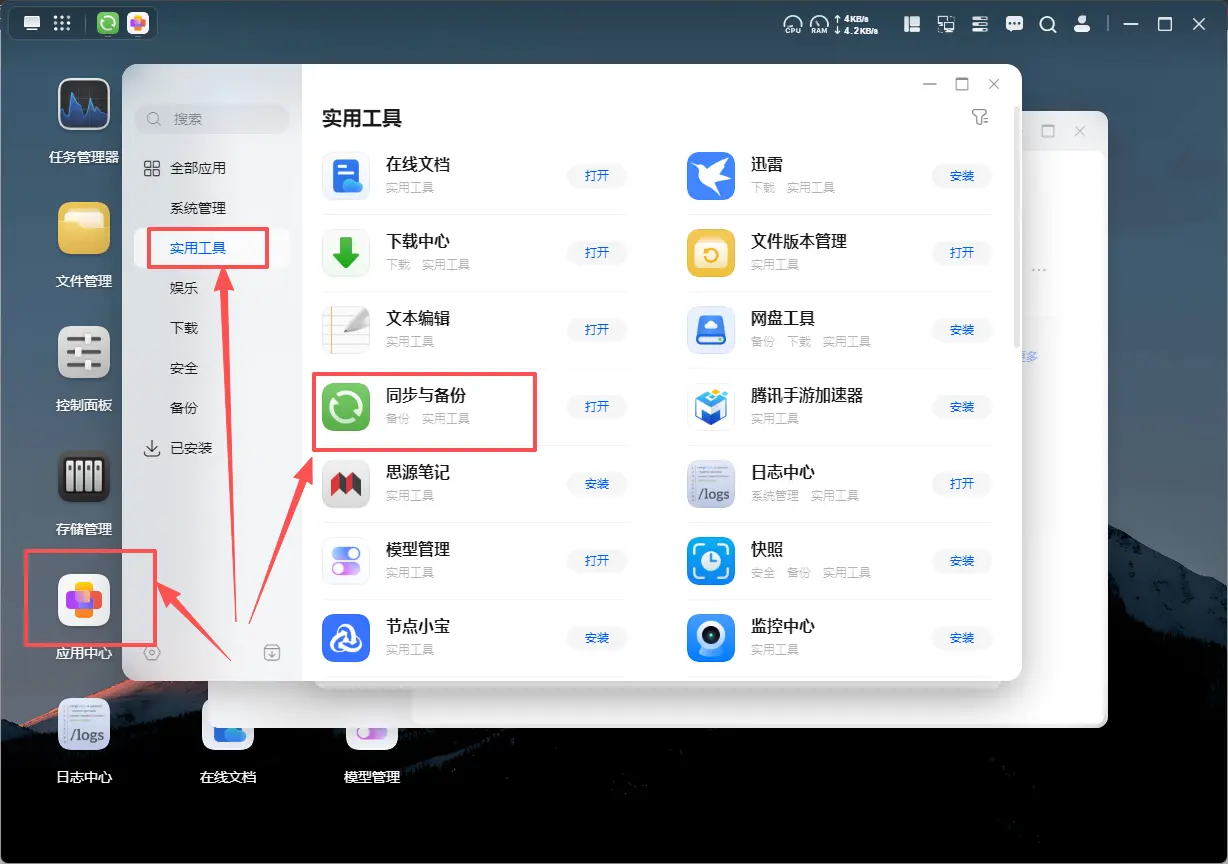Open Task Manager desktop icon
This screenshot has height=864, width=1228.
84,104
